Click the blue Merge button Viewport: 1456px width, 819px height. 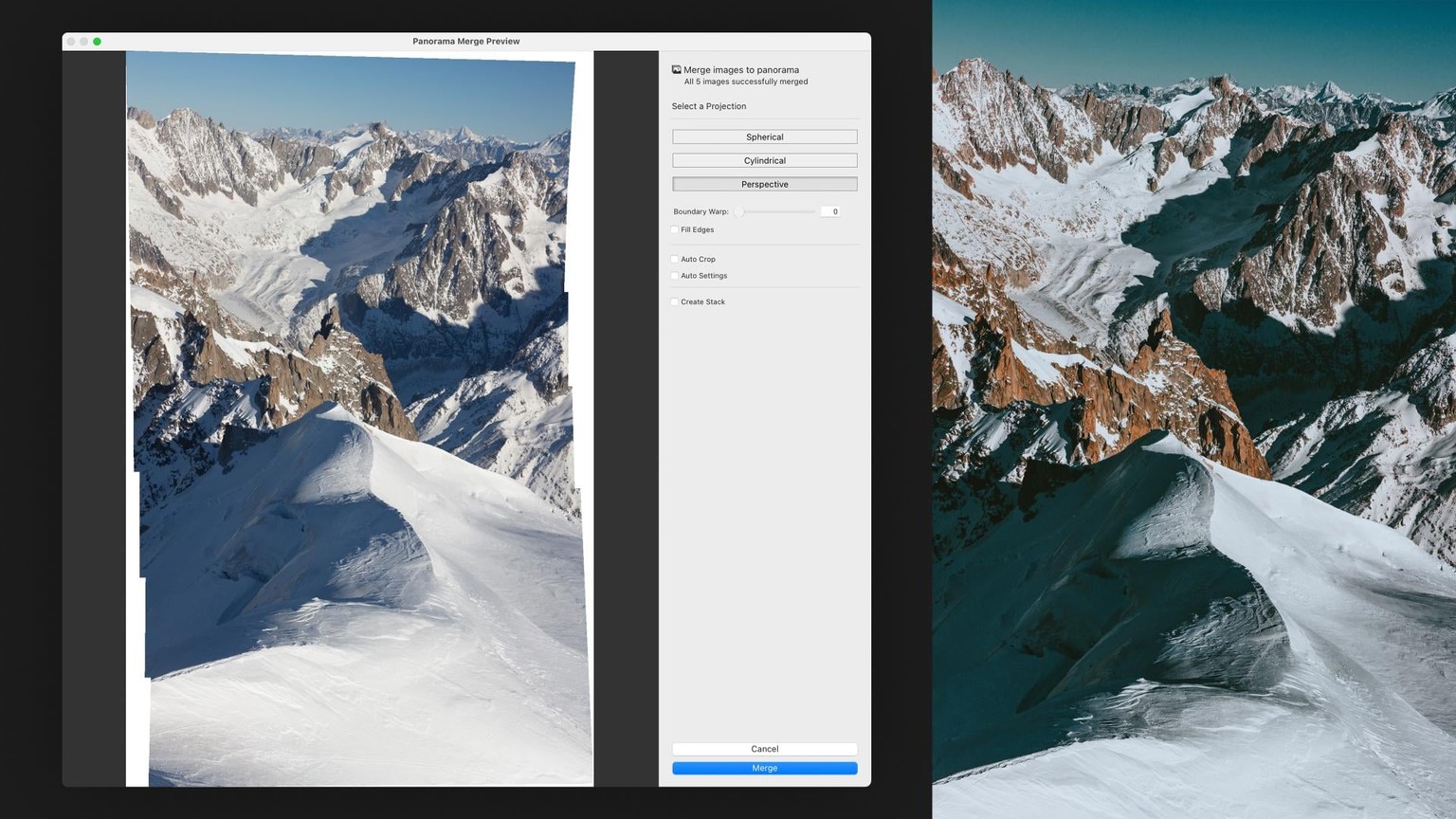coord(764,768)
